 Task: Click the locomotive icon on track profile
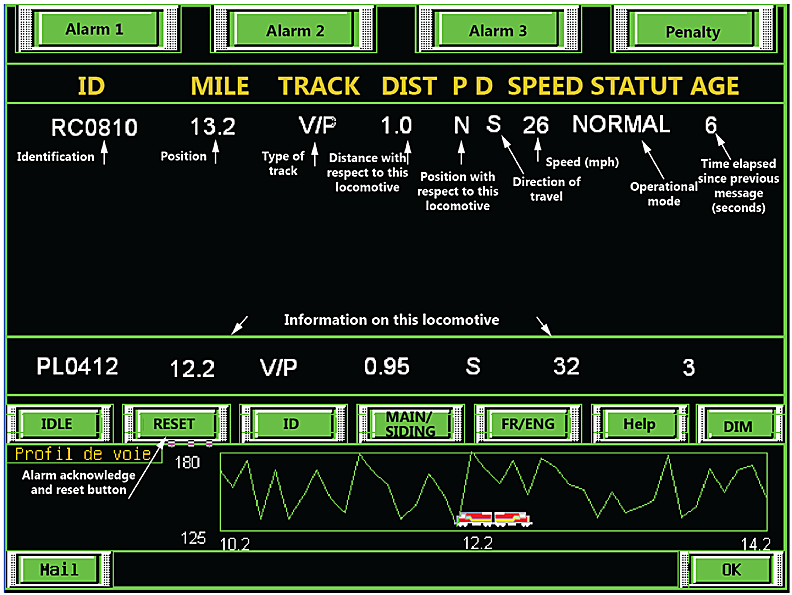[494, 518]
